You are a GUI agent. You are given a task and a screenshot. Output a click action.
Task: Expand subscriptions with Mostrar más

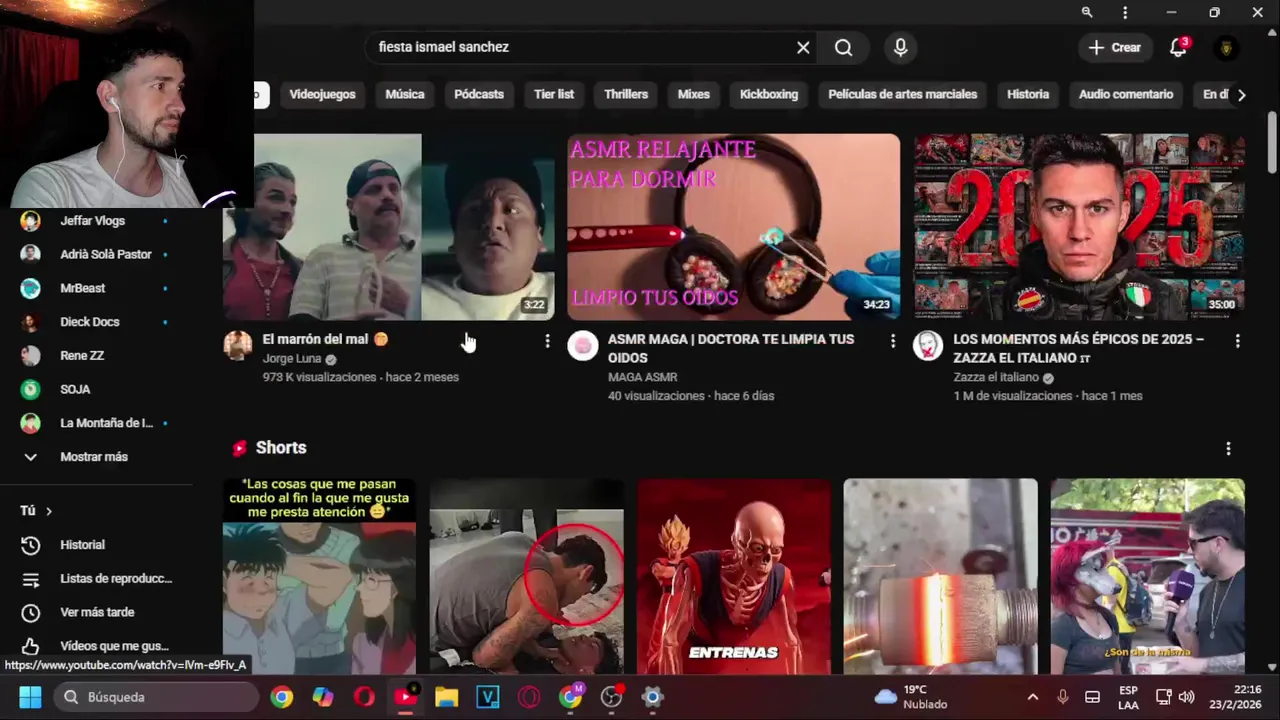pyautogui.click(x=95, y=457)
